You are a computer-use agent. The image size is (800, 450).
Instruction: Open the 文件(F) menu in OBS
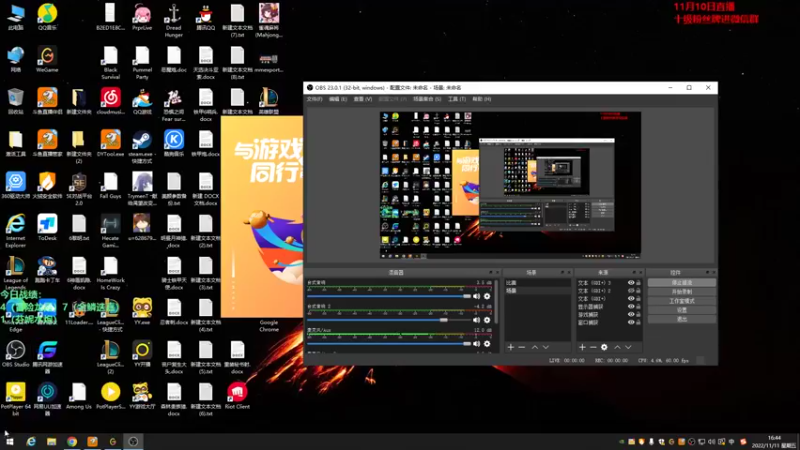point(314,99)
